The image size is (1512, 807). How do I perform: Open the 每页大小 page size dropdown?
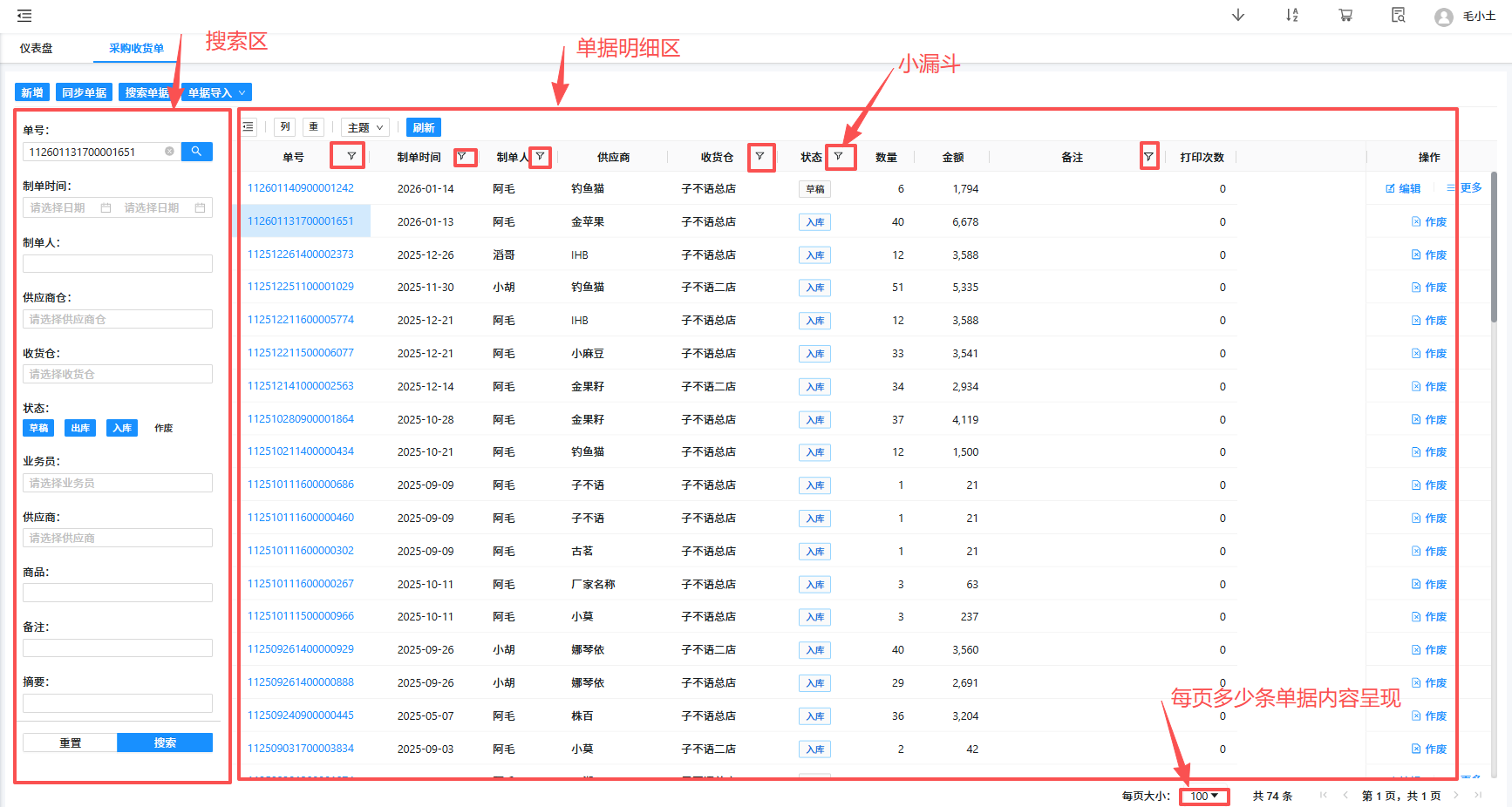(x=1204, y=796)
